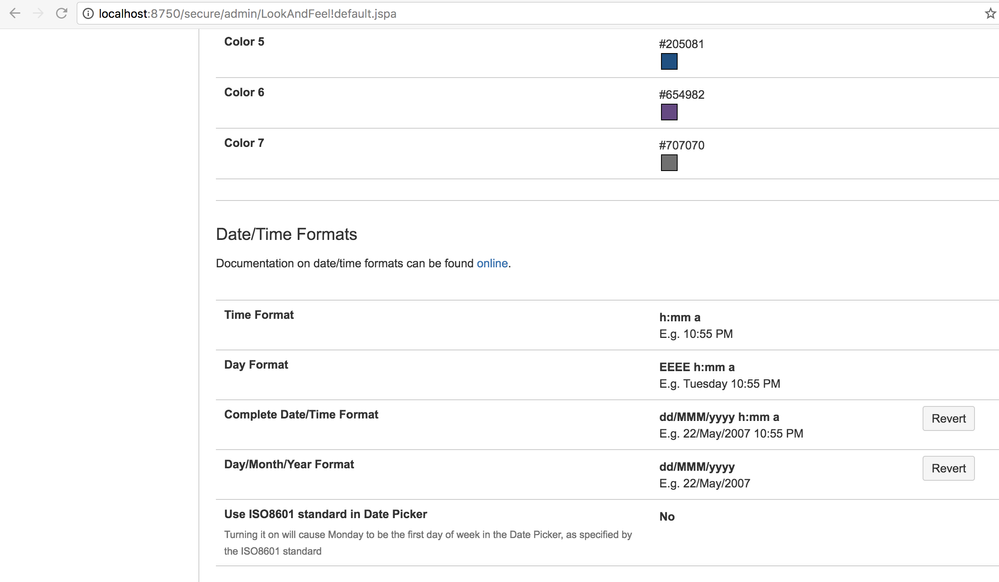Click the Date/Time Formats heading
This screenshot has height=582, width=999.
point(286,234)
